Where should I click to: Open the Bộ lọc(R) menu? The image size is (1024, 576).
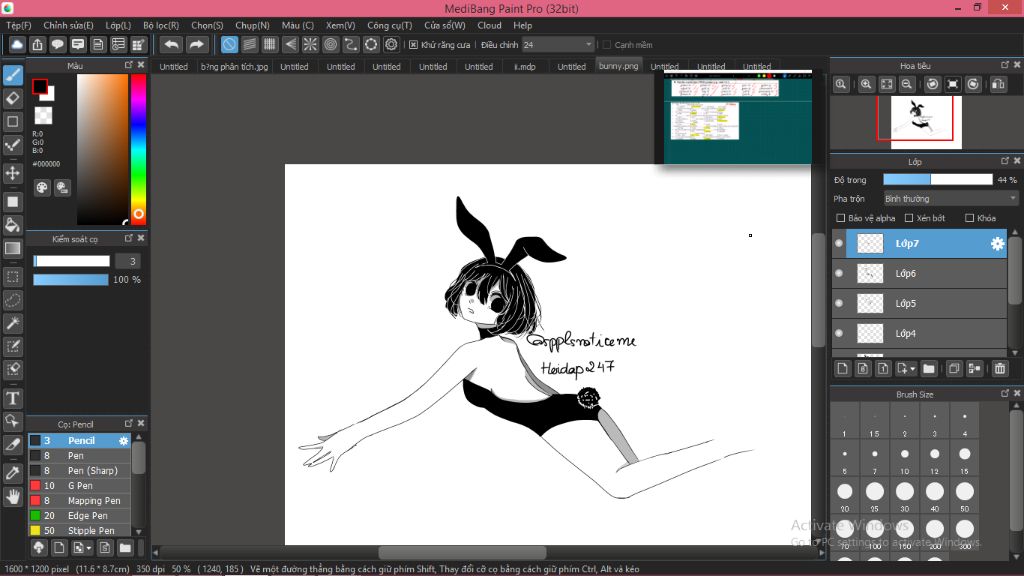(x=161, y=25)
